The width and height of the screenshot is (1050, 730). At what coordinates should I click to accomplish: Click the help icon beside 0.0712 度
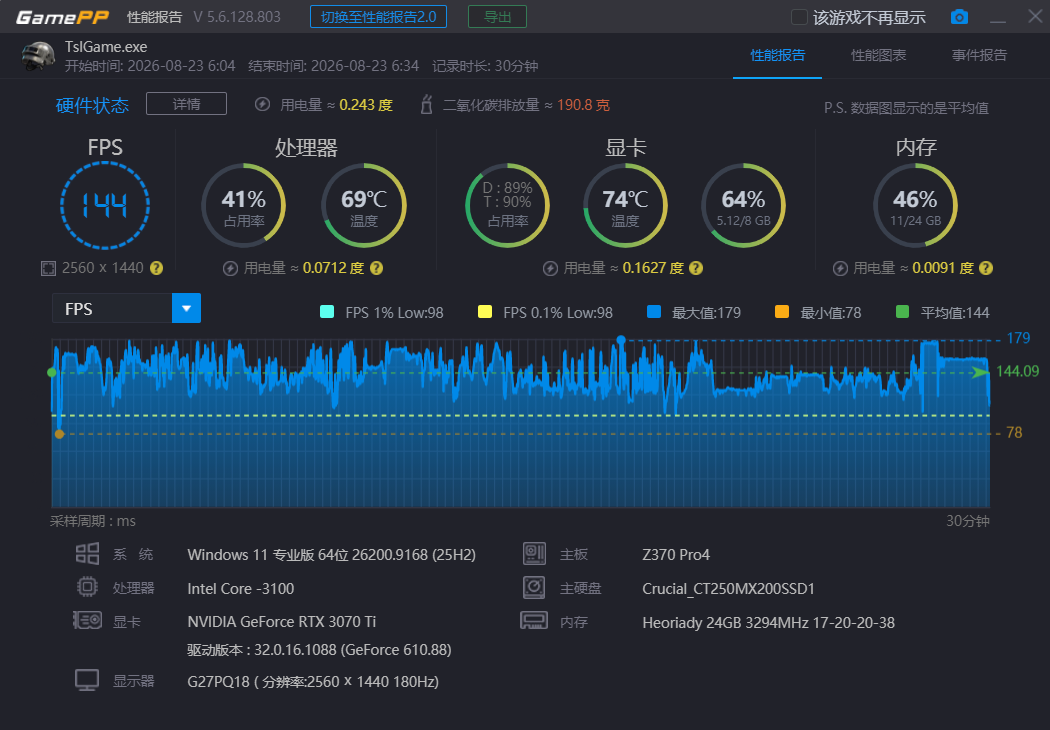tap(376, 268)
